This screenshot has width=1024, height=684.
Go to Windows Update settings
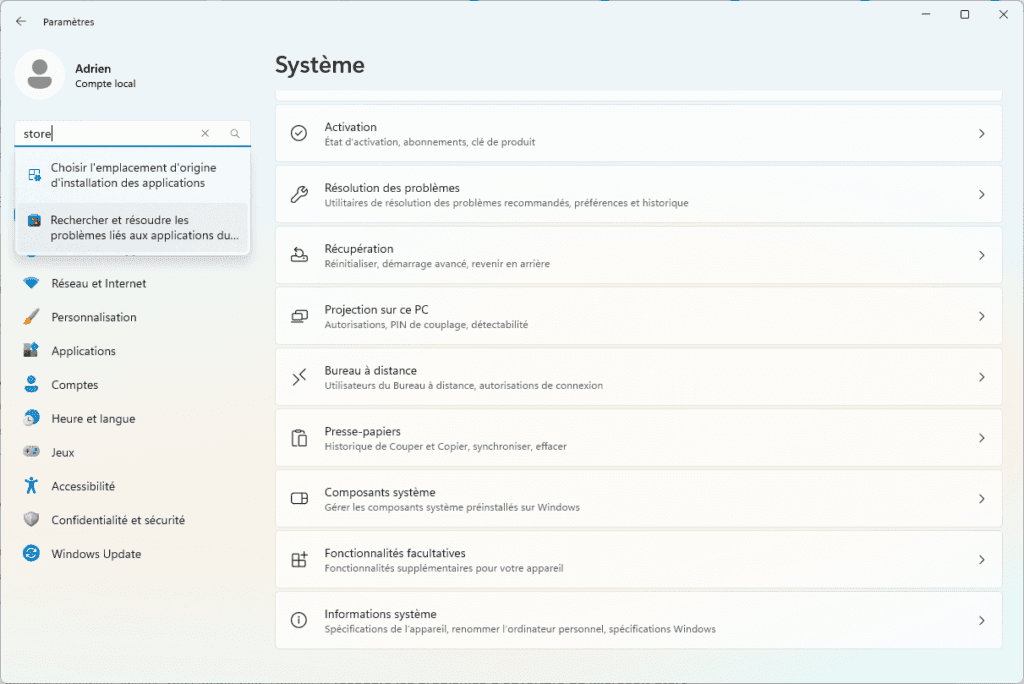(133, 553)
